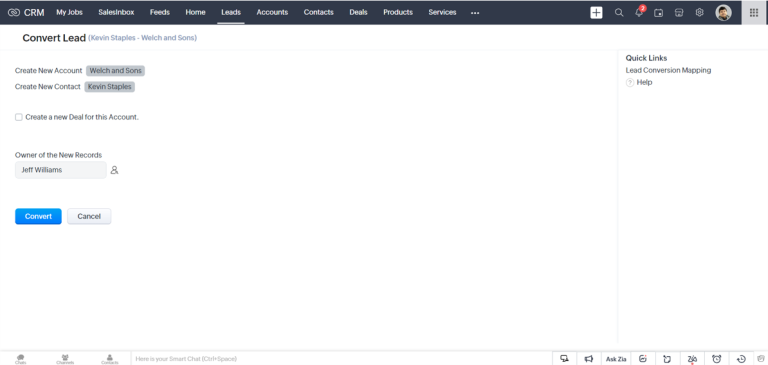Go to Accounts tab

(272, 12)
